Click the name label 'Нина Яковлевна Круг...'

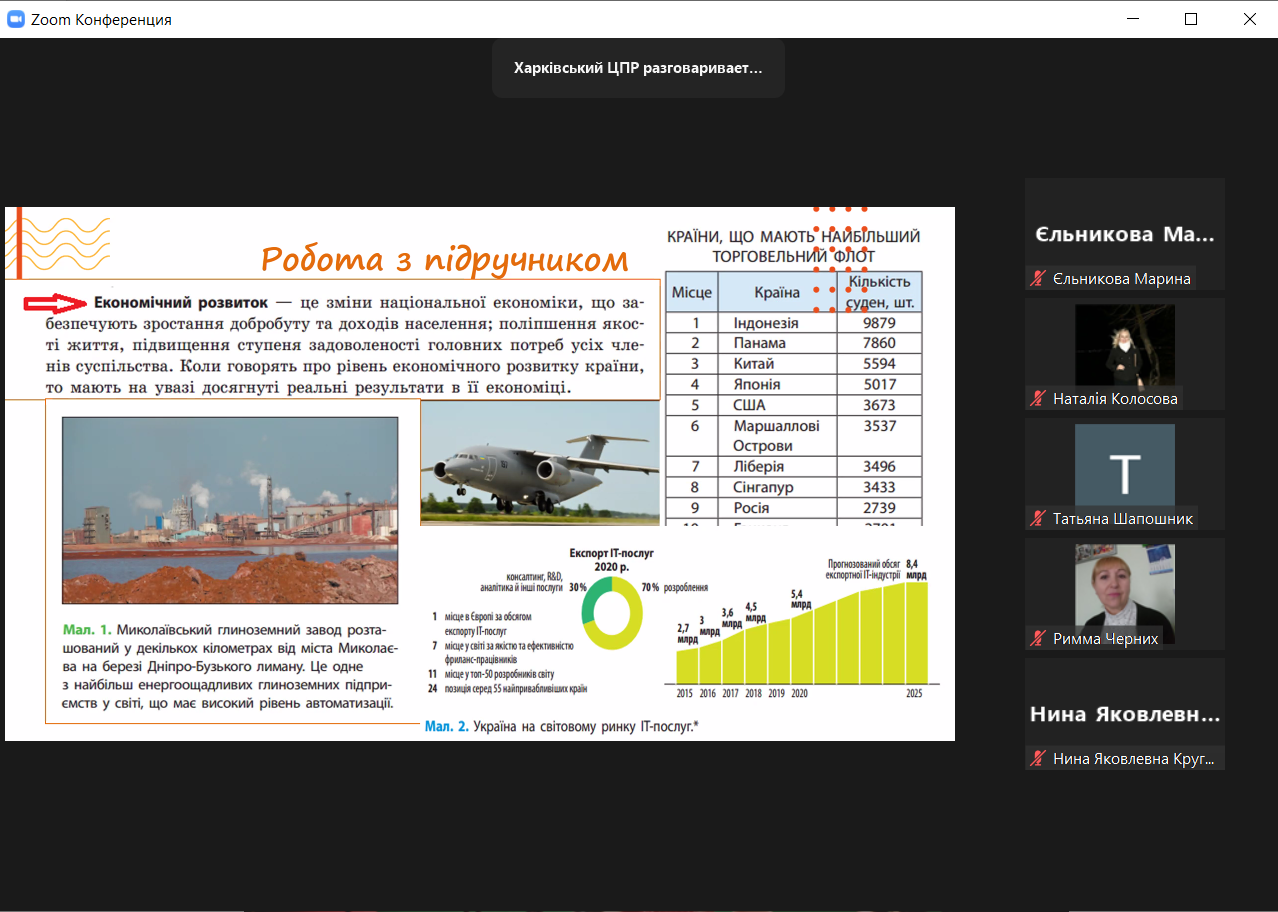[x=1134, y=759]
